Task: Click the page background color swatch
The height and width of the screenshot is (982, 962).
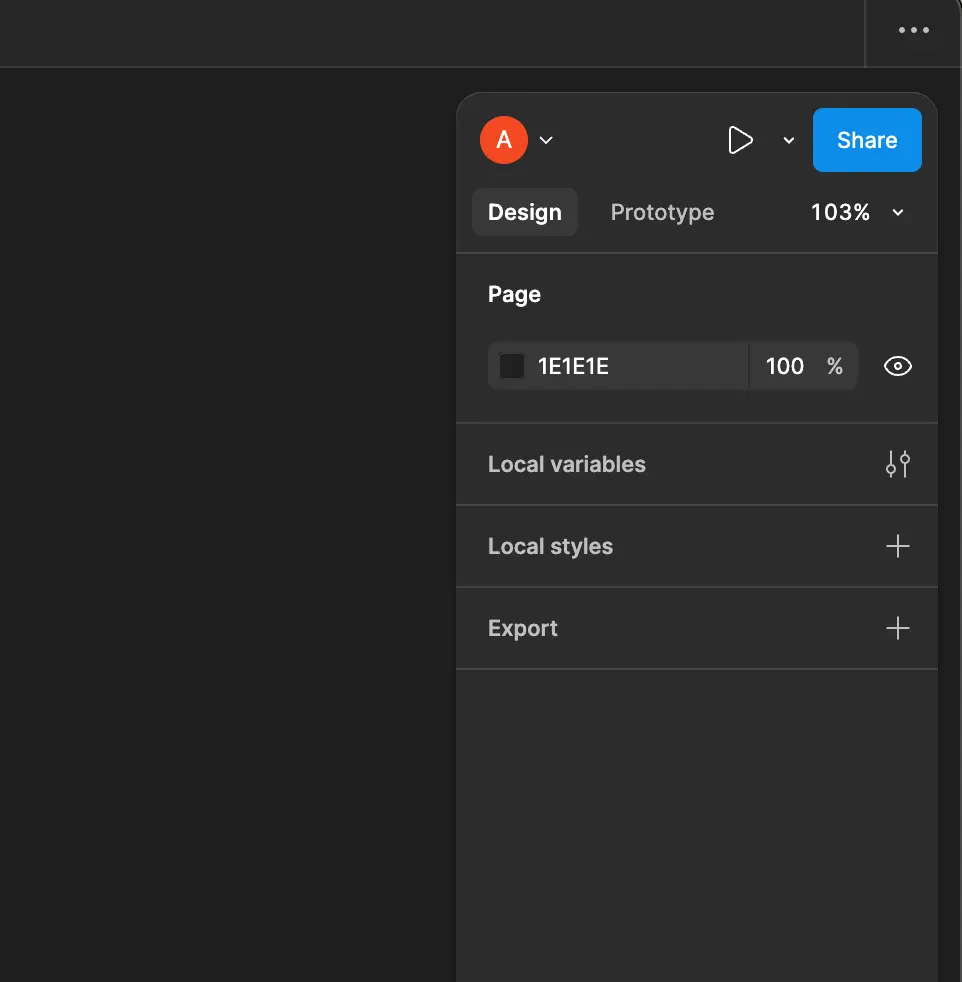Action: point(512,366)
